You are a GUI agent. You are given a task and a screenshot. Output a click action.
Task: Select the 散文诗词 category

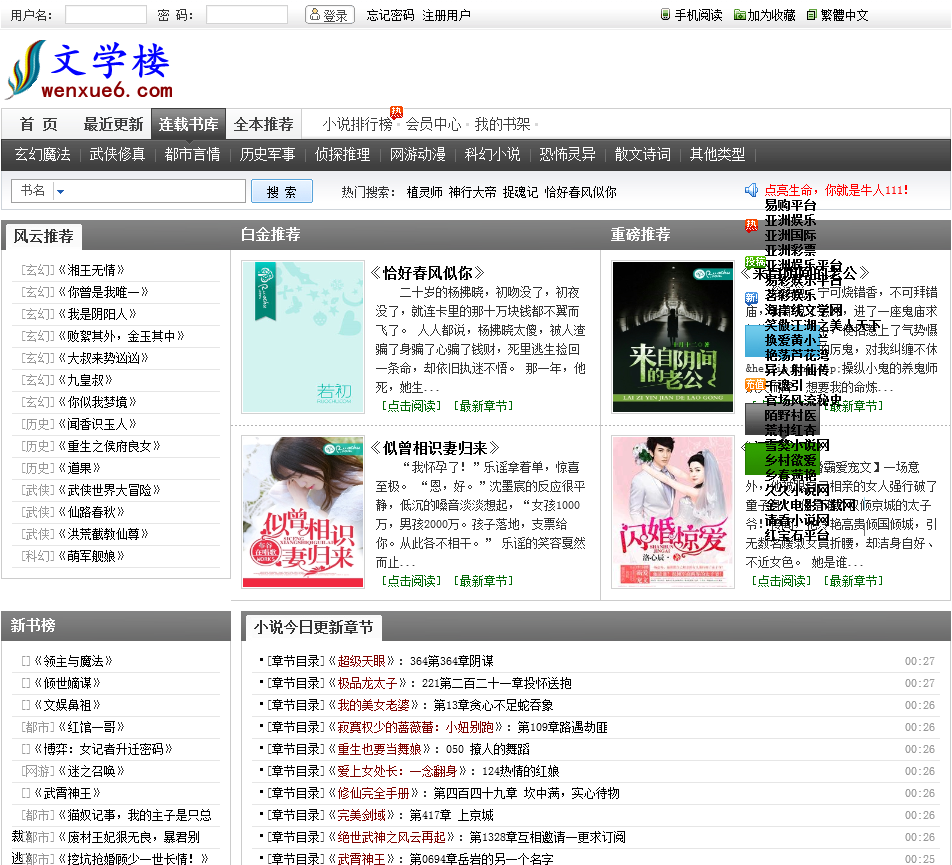642,154
